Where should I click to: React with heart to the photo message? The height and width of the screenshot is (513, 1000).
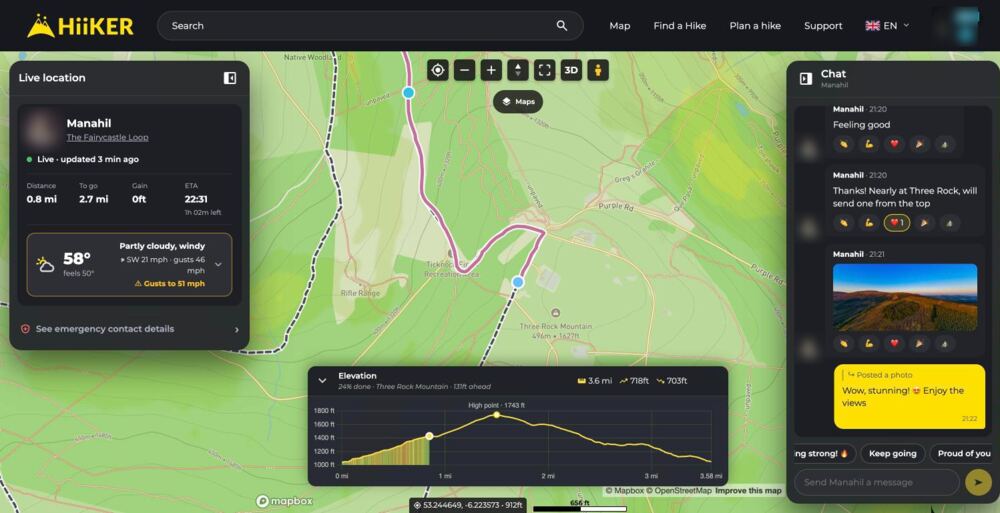click(894, 344)
